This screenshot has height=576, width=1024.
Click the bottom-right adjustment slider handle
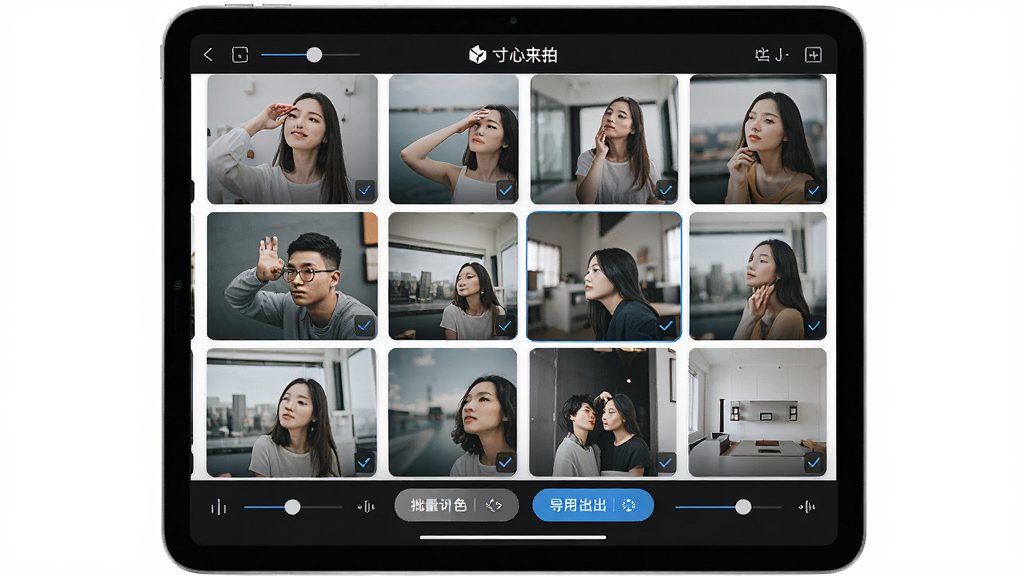743,507
